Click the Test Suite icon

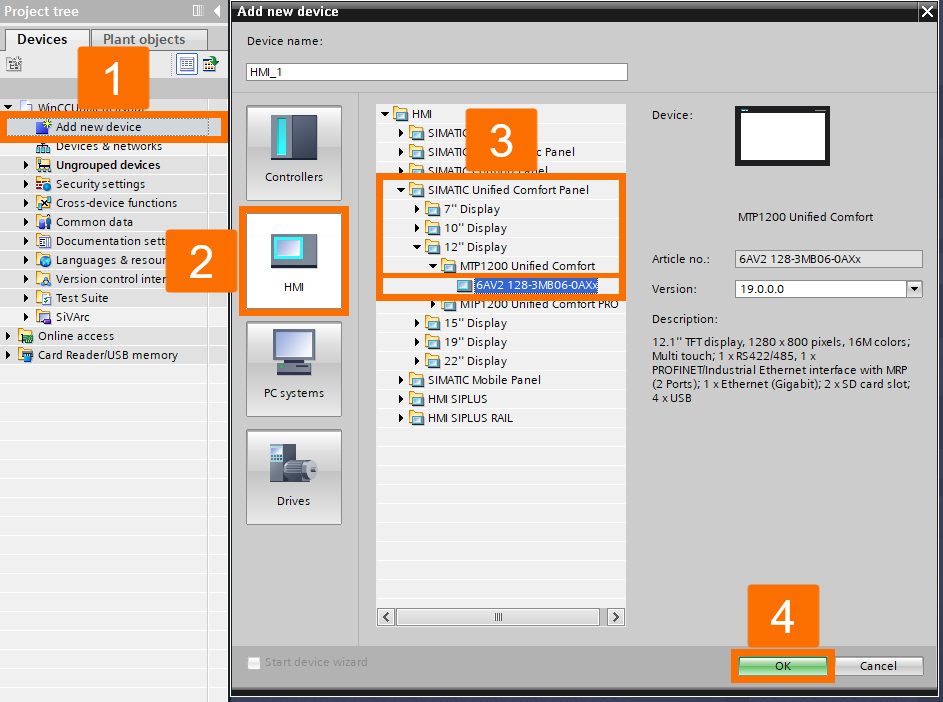[43, 298]
